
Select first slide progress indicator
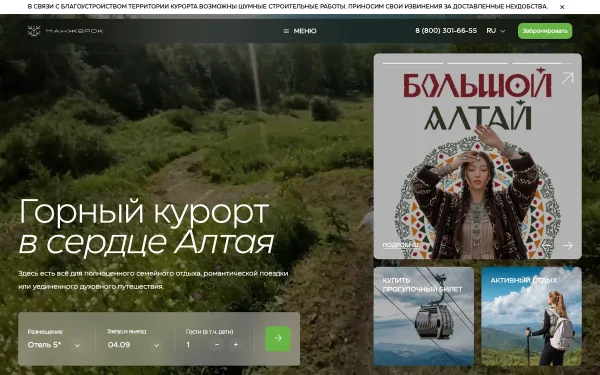(x=413, y=63)
